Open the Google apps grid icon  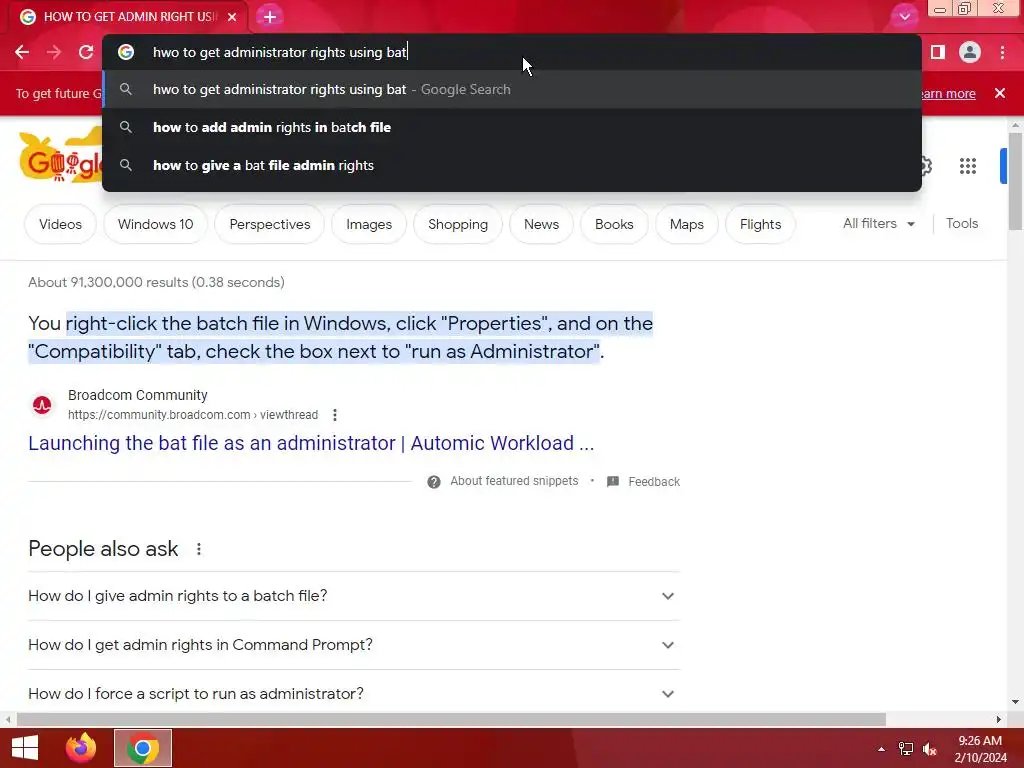point(968,166)
